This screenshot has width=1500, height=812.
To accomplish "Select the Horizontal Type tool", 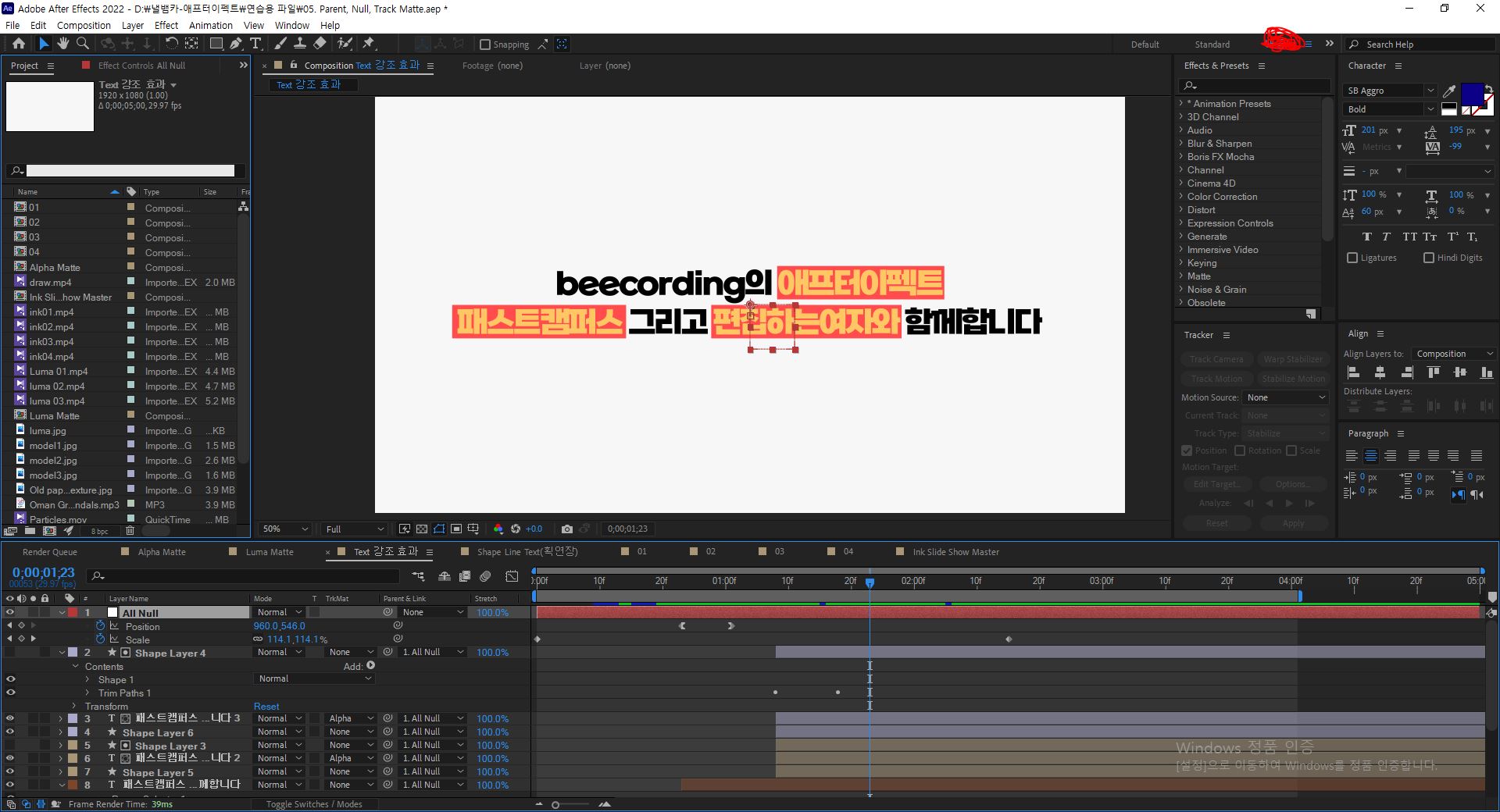I will (x=255, y=44).
